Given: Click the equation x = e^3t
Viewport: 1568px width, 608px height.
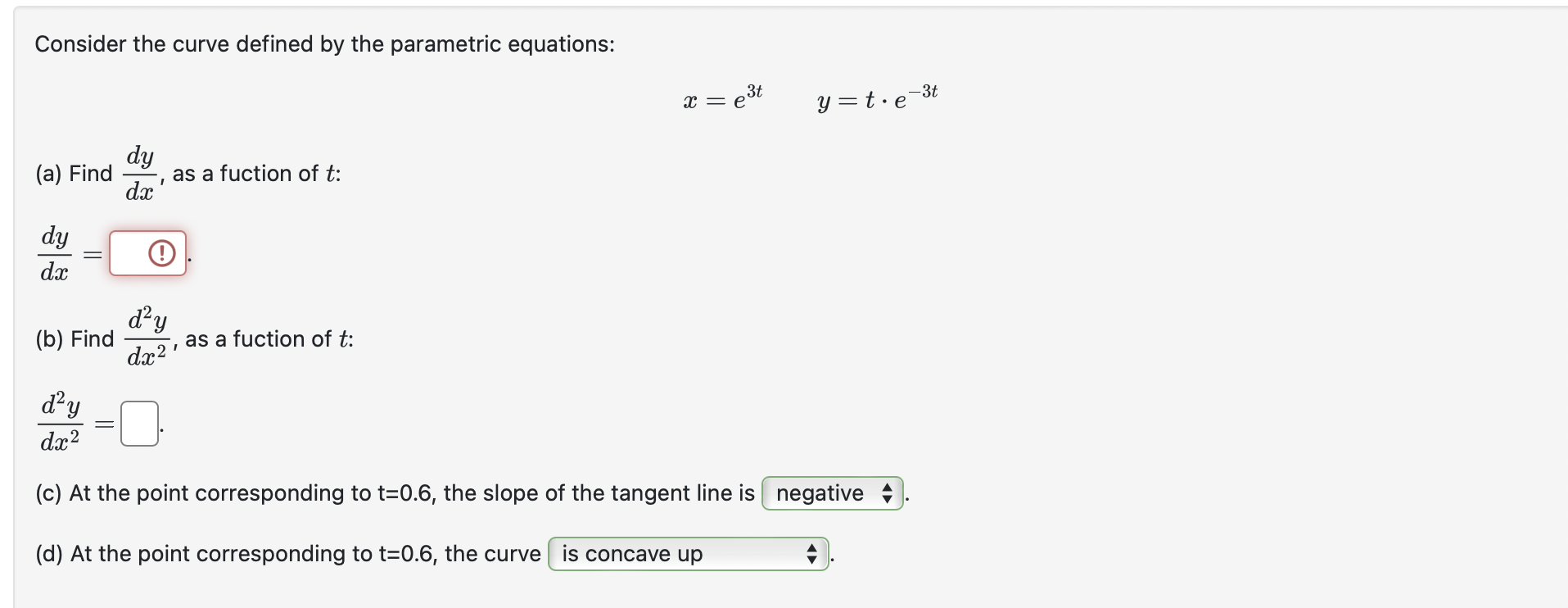Looking at the screenshot, I should (x=723, y=98).
